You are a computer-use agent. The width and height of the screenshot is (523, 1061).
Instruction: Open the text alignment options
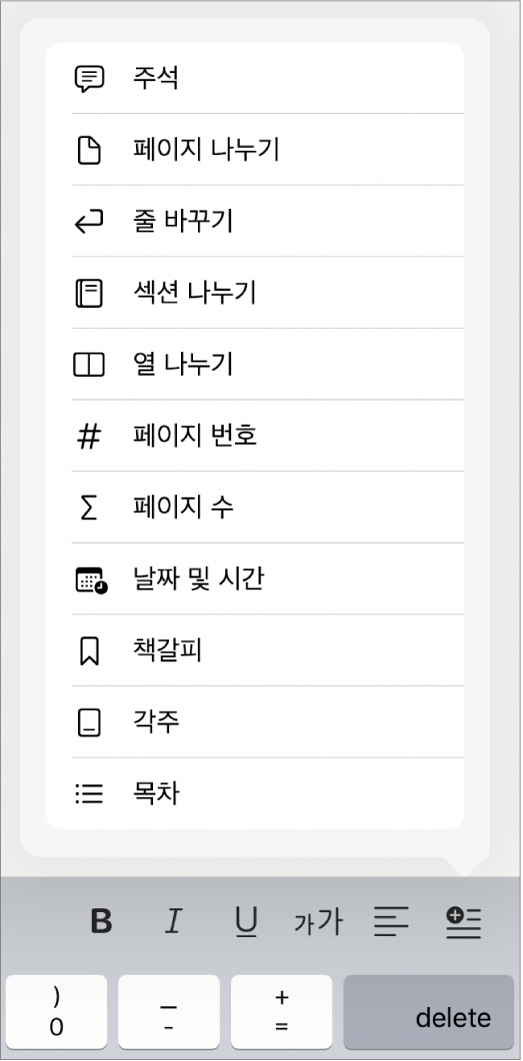[x=392, y=922]
